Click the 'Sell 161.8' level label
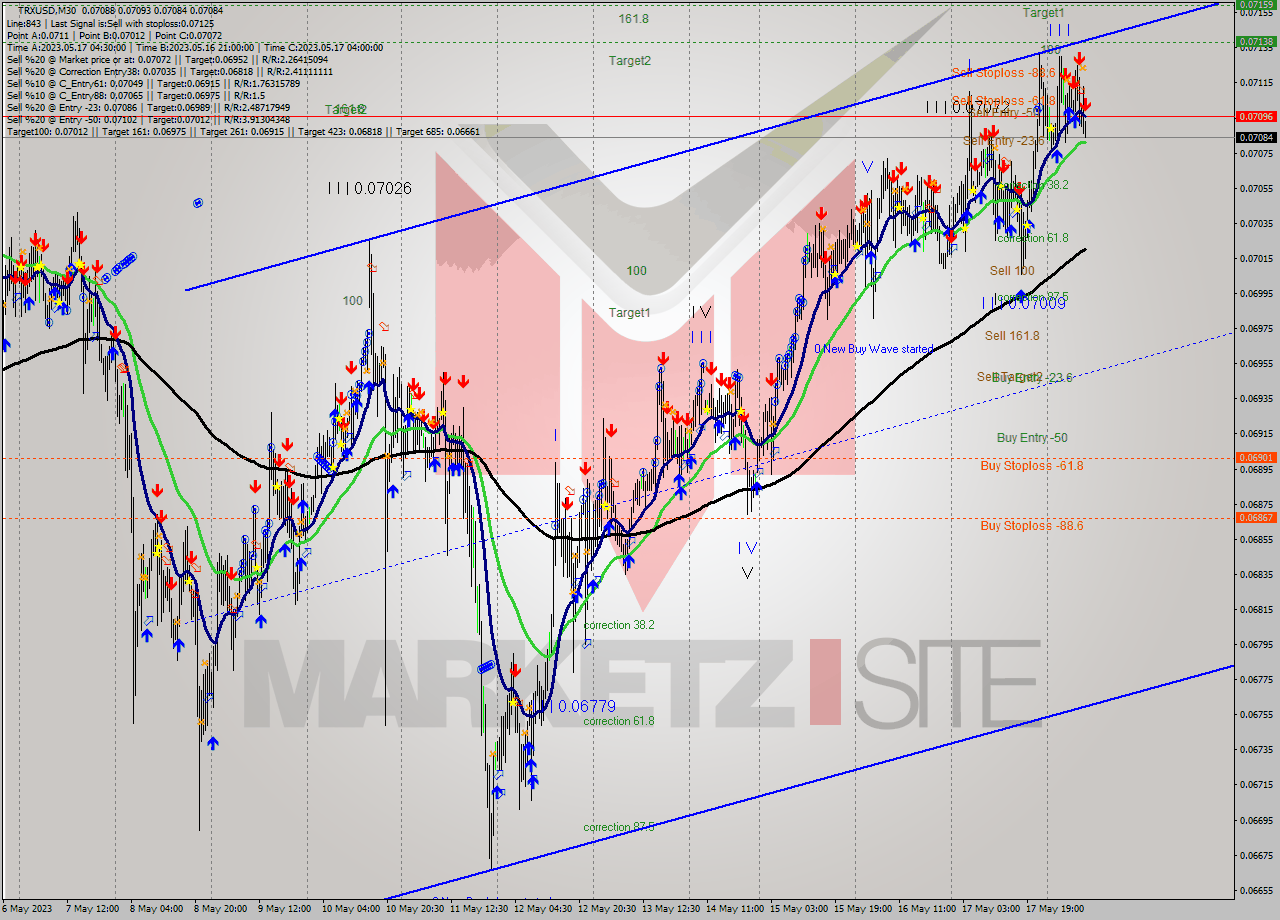Viewport: 1280px width, 920px height. pos(1012,336)
